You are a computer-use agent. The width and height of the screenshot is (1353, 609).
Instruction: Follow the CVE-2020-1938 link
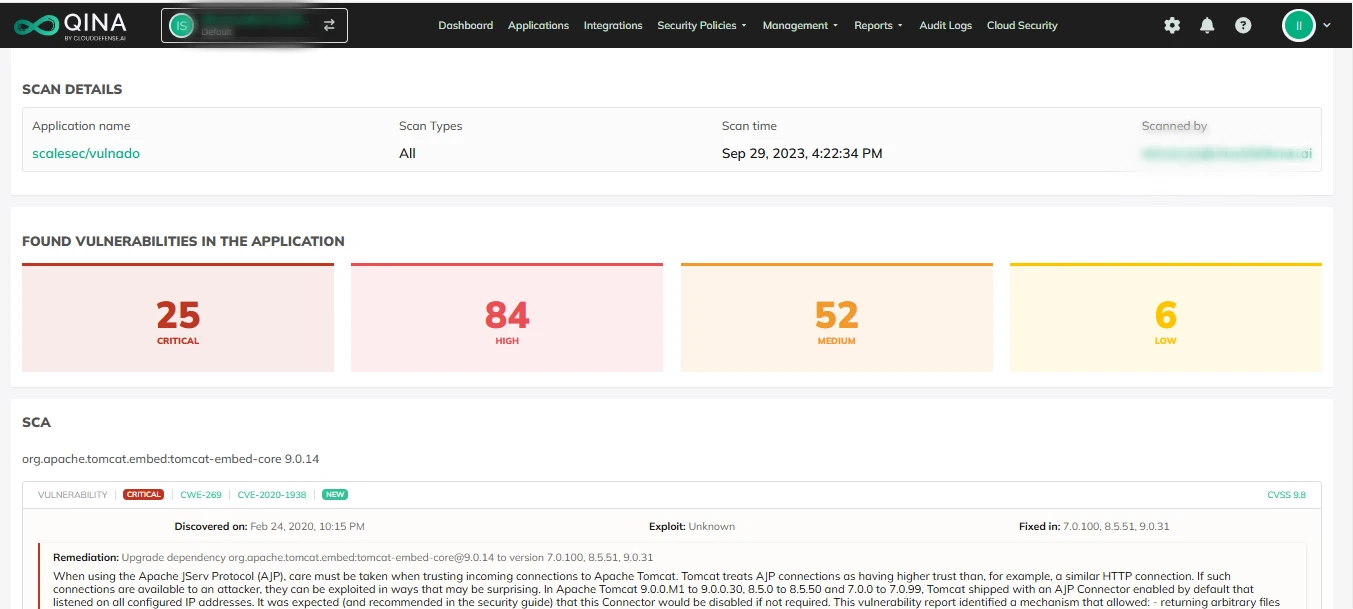[x=272, y=495]
